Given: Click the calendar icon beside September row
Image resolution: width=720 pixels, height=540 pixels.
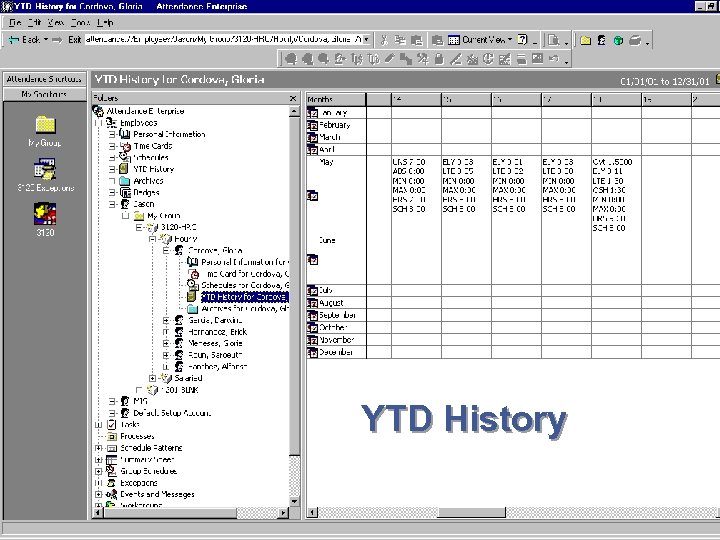Looking at the screenshot, I should (312, 315).
